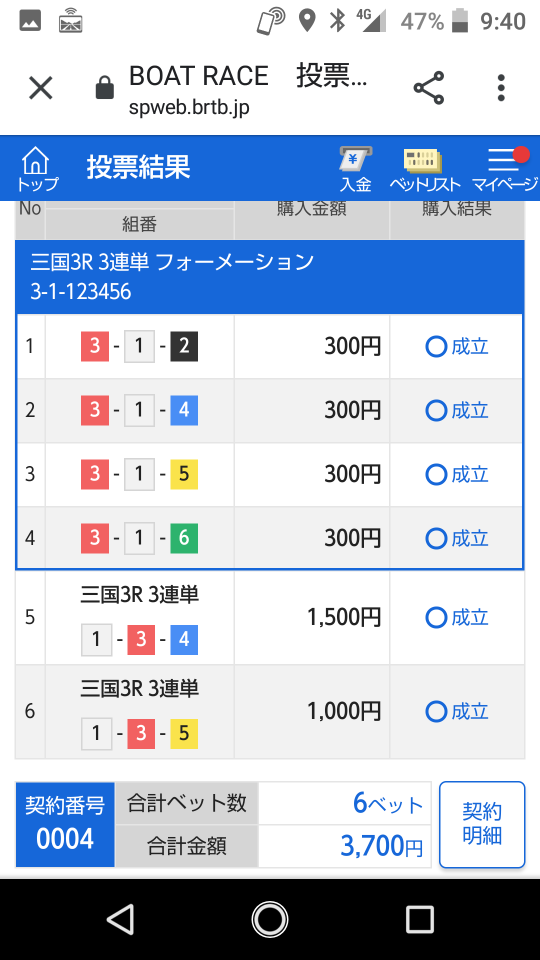
Task: Tap the green 6 boat number tile
Action: (x=184, y=538)
